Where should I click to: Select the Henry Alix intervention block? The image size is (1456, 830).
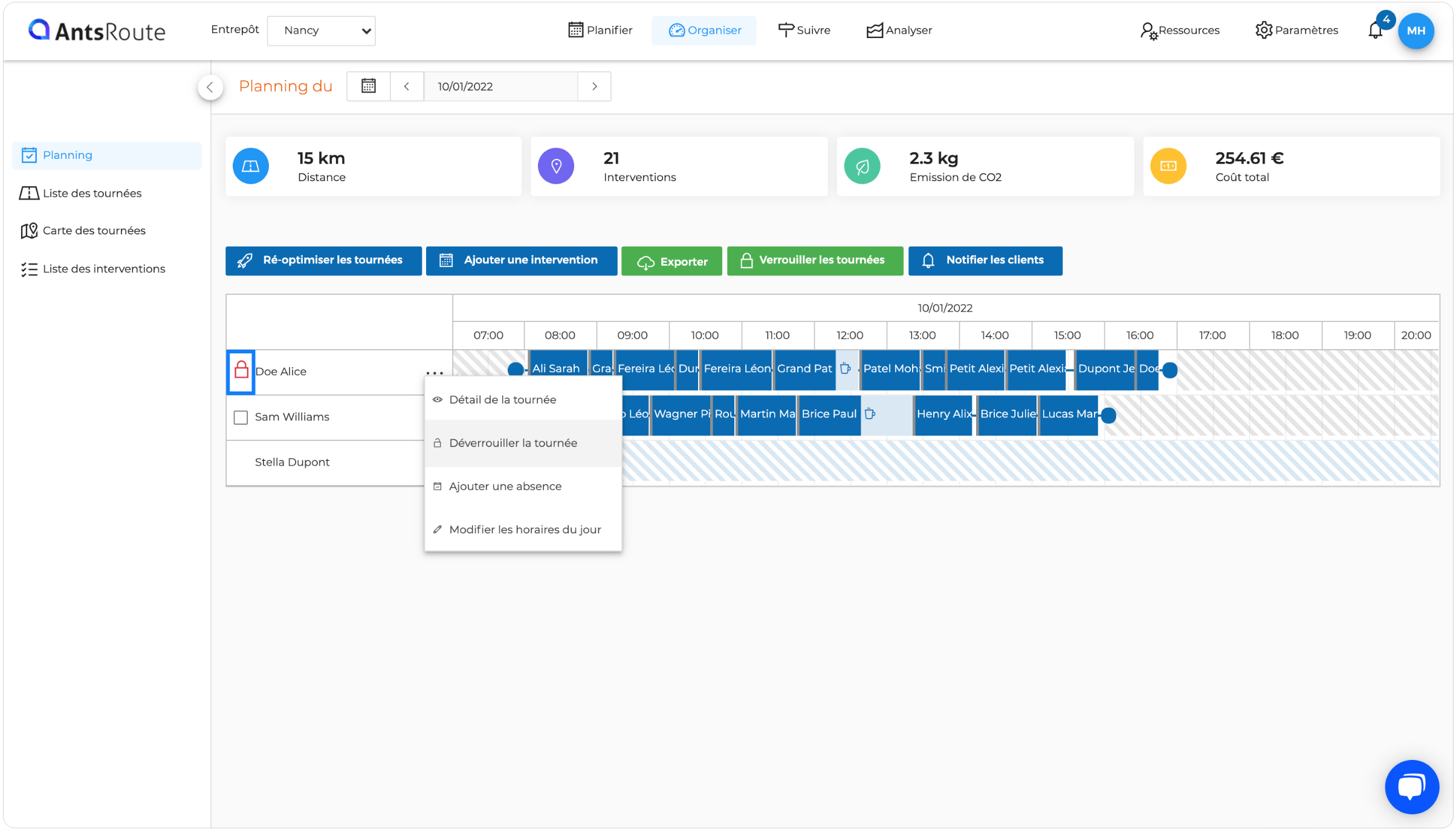click(943, 414)
